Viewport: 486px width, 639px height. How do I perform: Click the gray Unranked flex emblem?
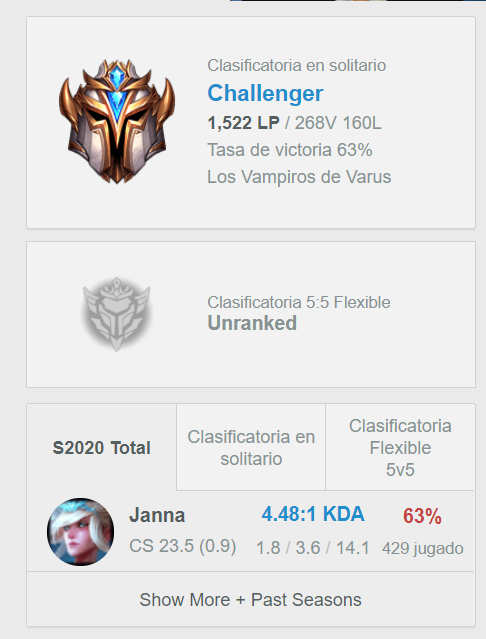[117, 314]
